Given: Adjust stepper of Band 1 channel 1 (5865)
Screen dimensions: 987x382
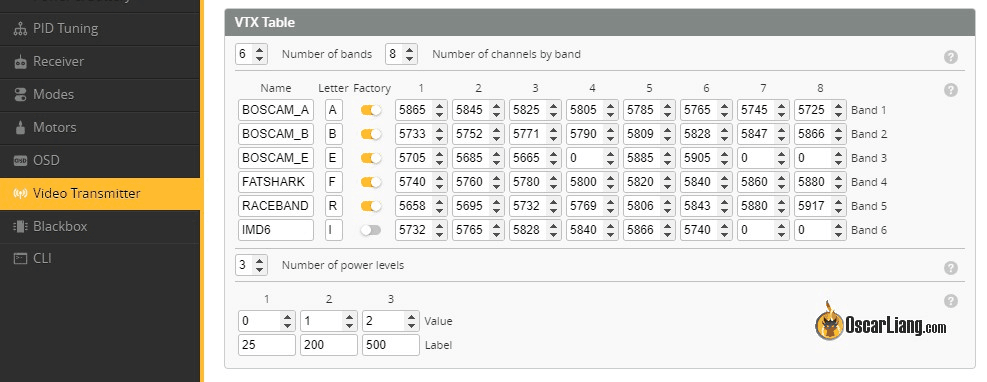Looking at the screenshot, I should [x=439, y=110].
